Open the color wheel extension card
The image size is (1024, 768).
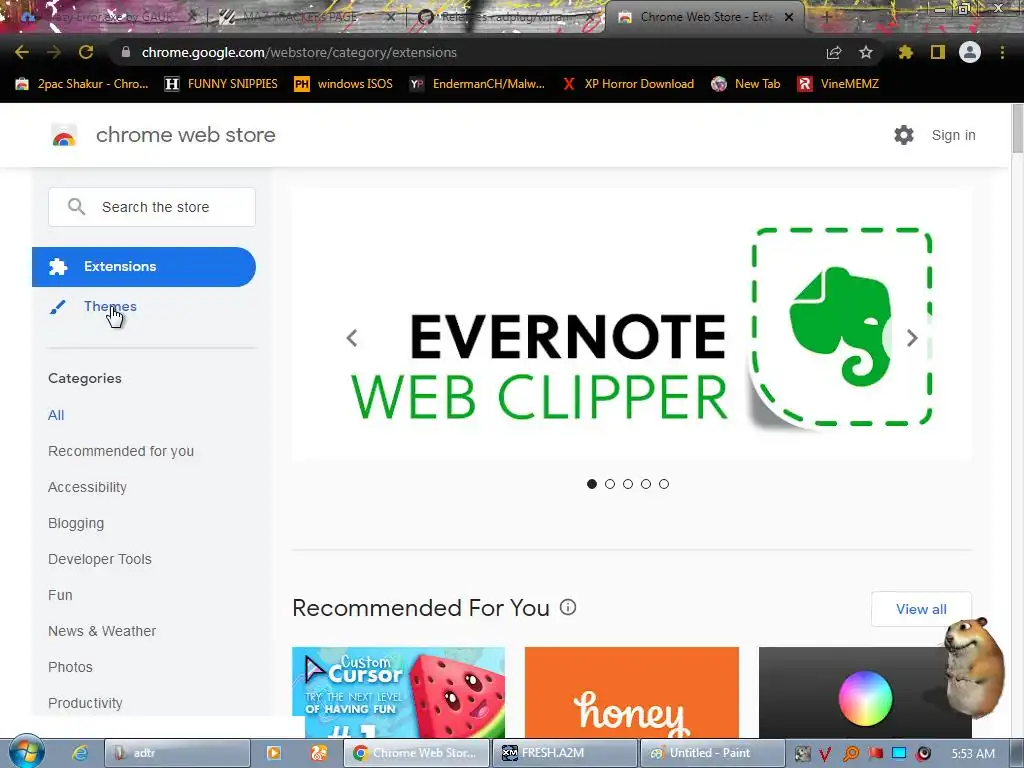865,692
